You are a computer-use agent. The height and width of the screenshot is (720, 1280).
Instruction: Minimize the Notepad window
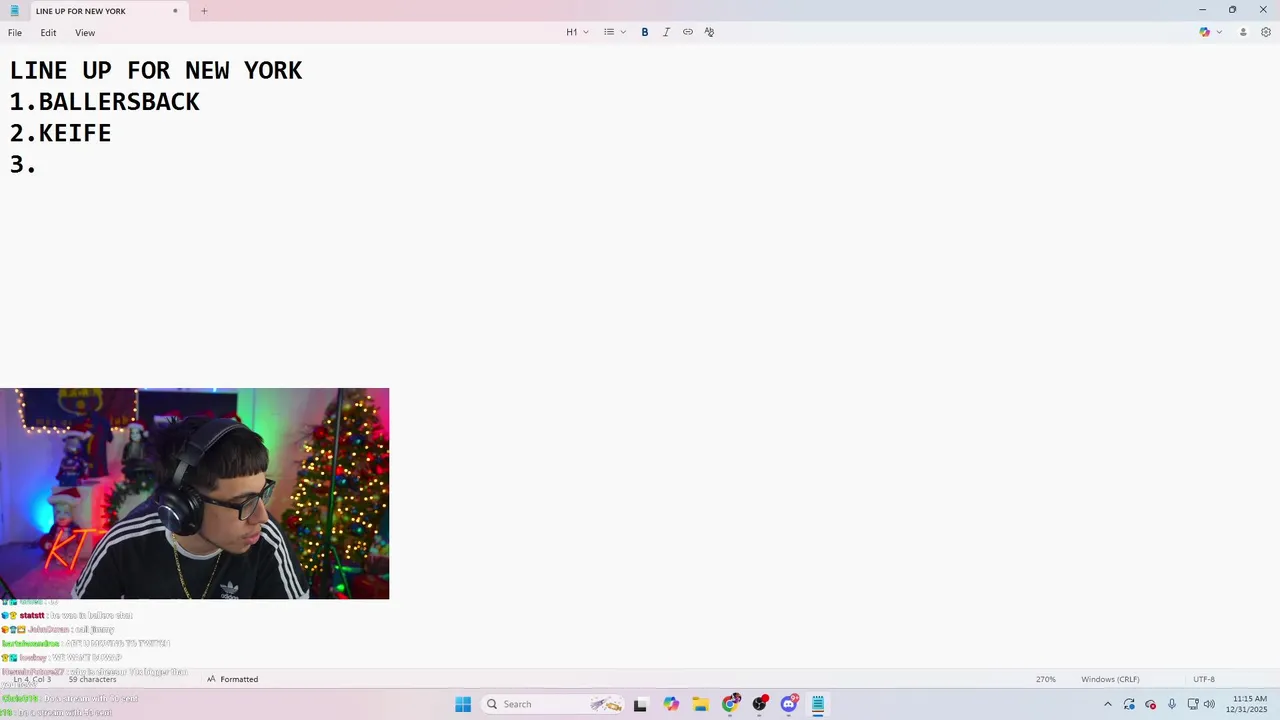click(1202, 10)
